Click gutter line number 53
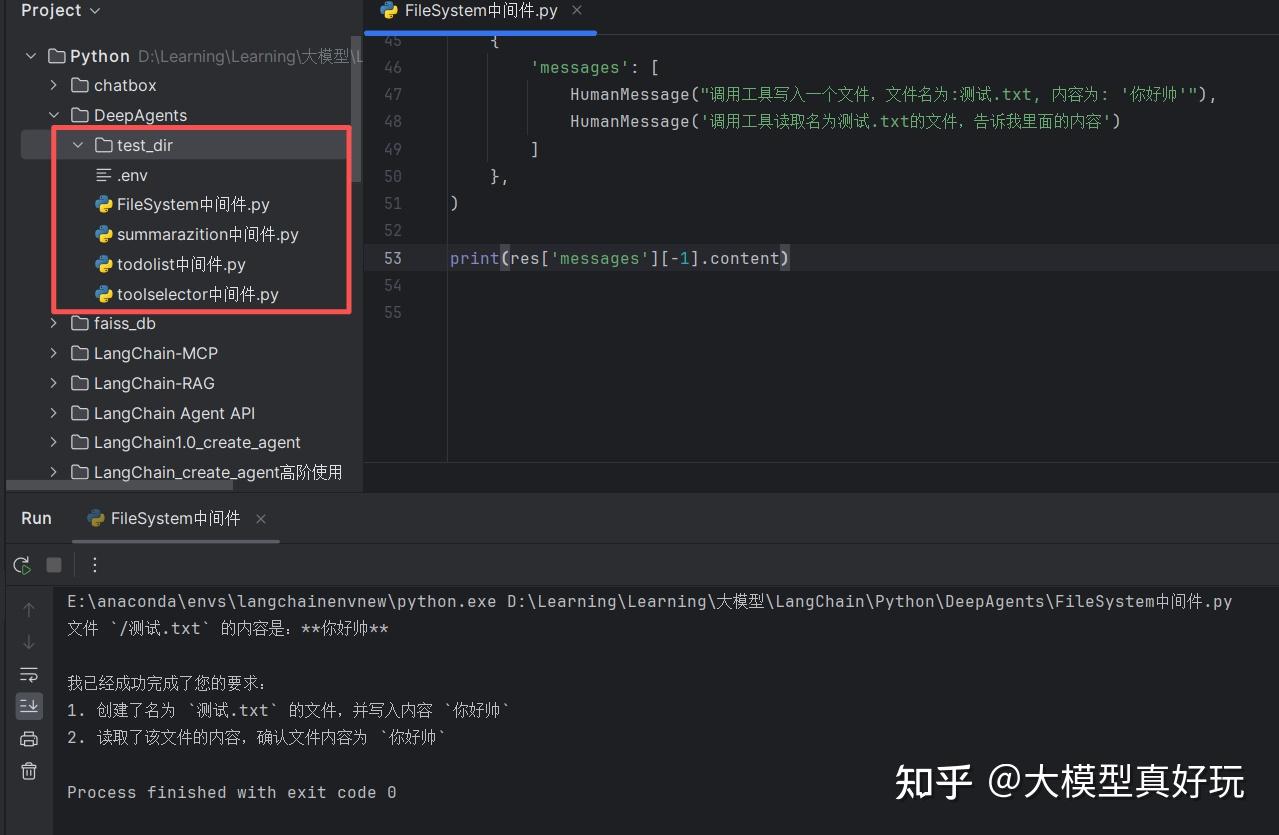 tap(392, 258)
